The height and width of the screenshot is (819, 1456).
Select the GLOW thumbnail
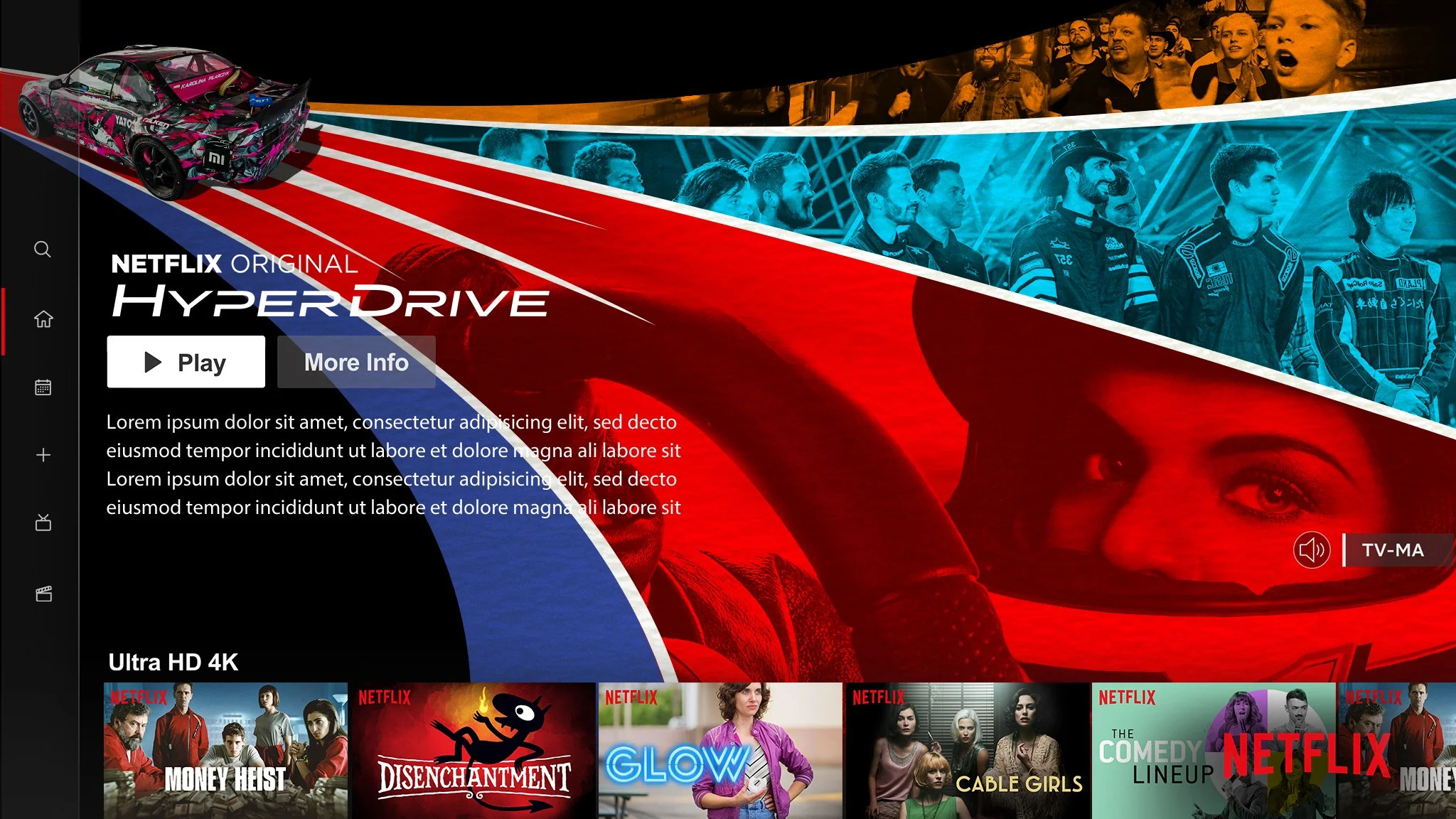click(720, 751)
